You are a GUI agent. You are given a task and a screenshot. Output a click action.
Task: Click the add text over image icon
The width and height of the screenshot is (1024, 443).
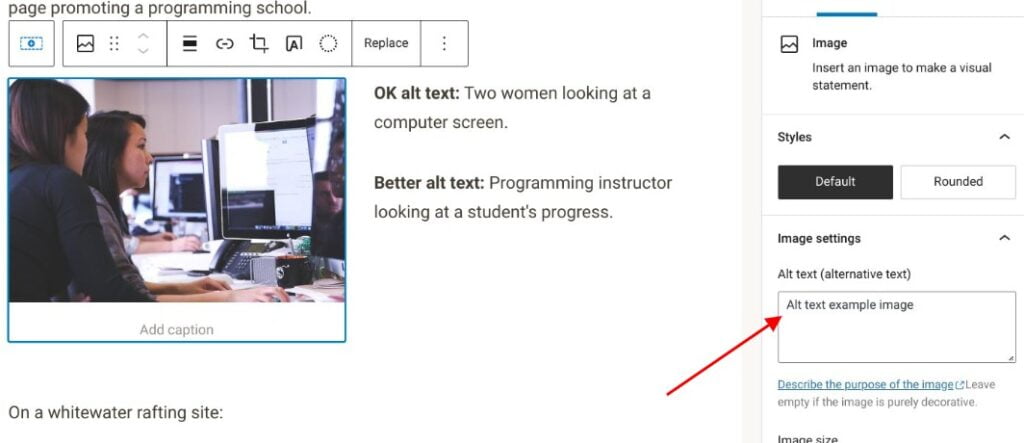294,44
